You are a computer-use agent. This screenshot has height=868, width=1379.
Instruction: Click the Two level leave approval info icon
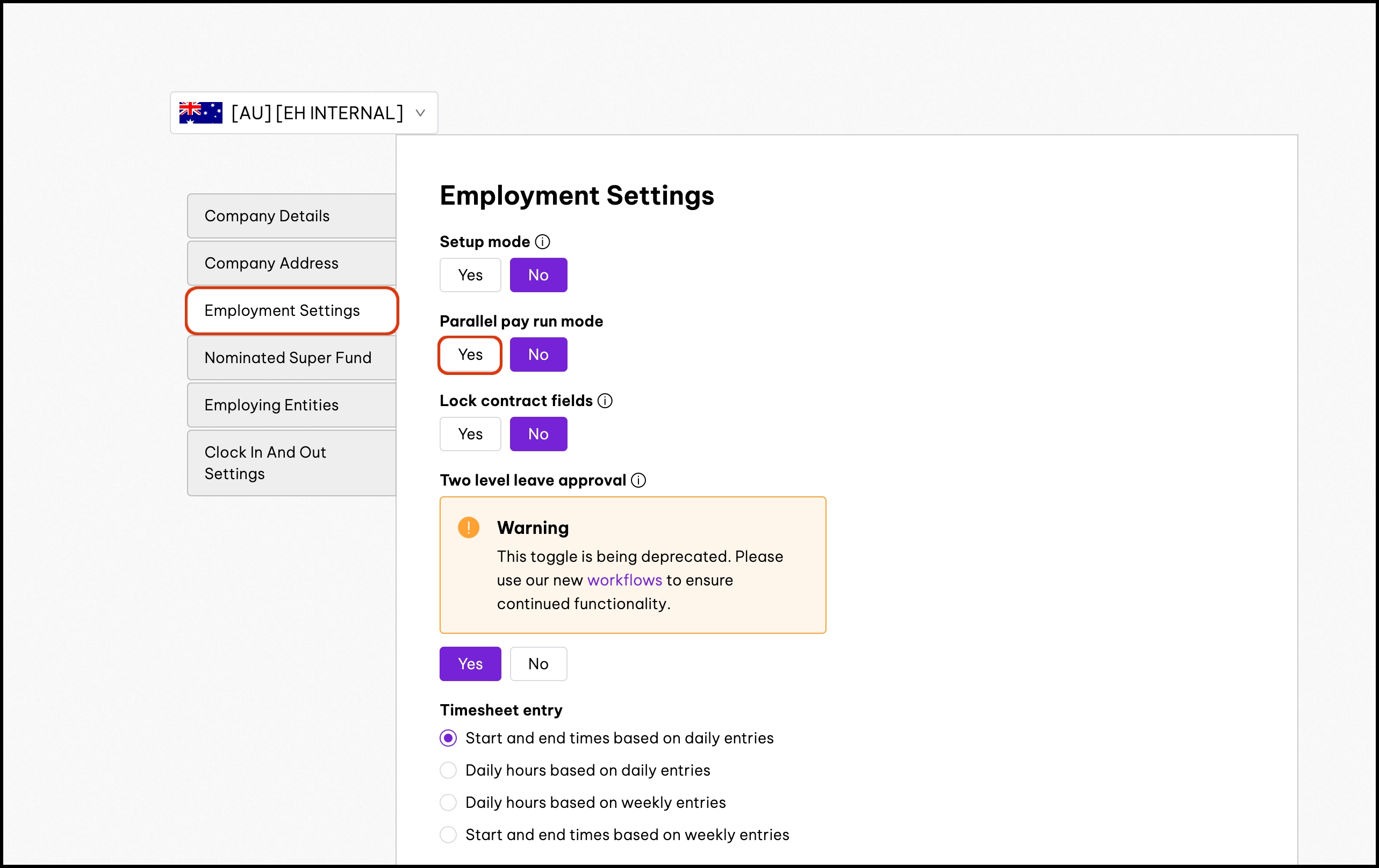click(638, 480)
